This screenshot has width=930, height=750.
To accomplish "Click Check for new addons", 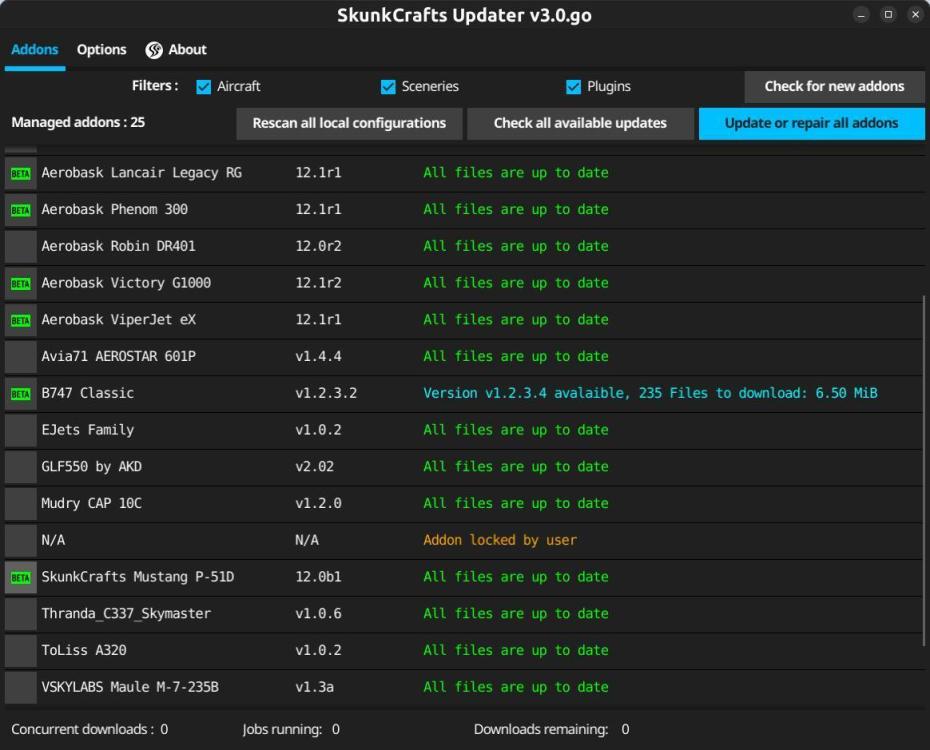I will pyautogui.click(x=834, y=87).
